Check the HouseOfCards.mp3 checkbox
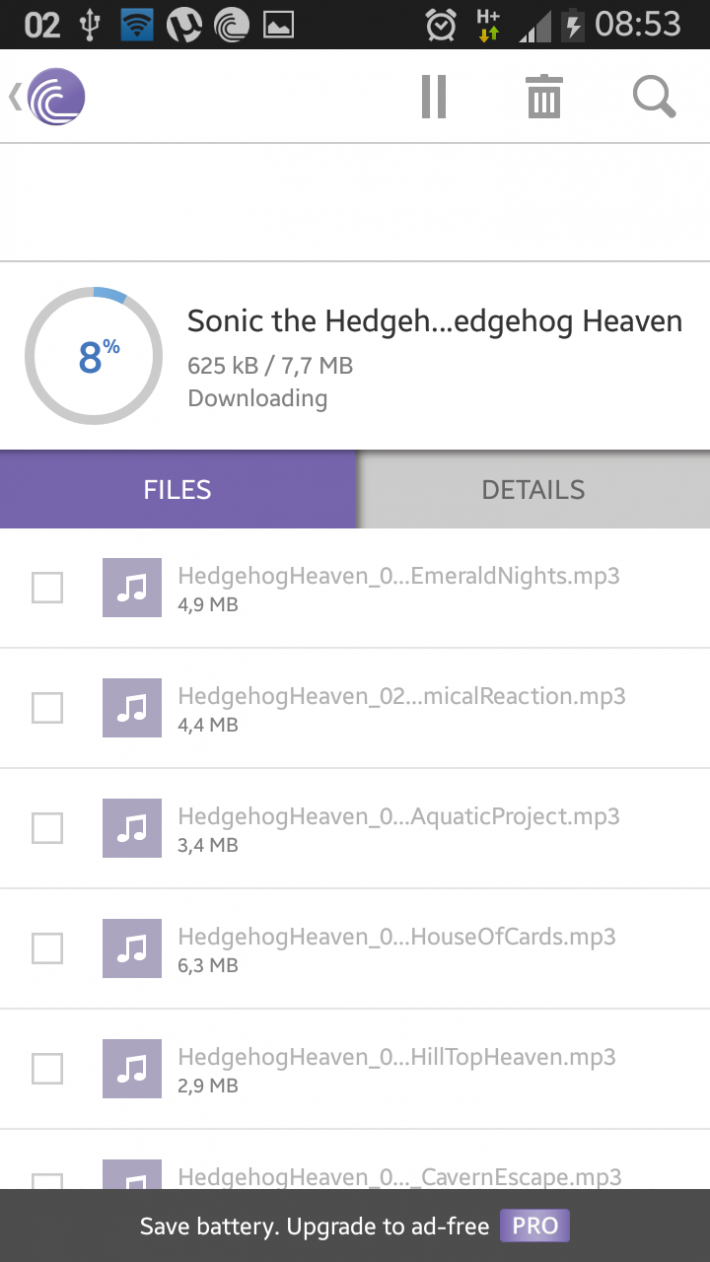Viewport: 710px width, 1262px height. click(47, 948)
